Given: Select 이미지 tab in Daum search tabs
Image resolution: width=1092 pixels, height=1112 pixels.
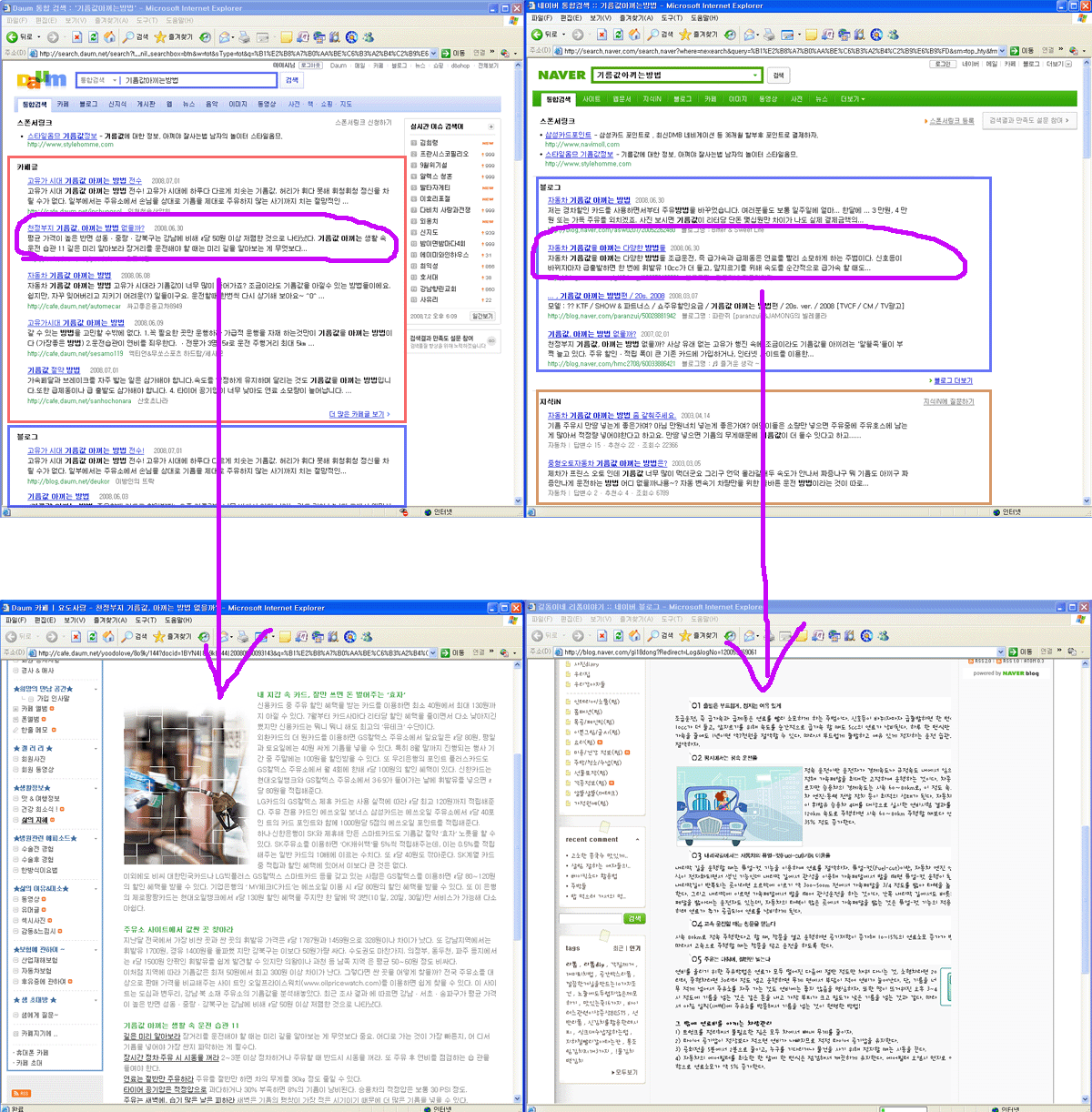Looking at the screenshot, I should [x=238, y=104].
